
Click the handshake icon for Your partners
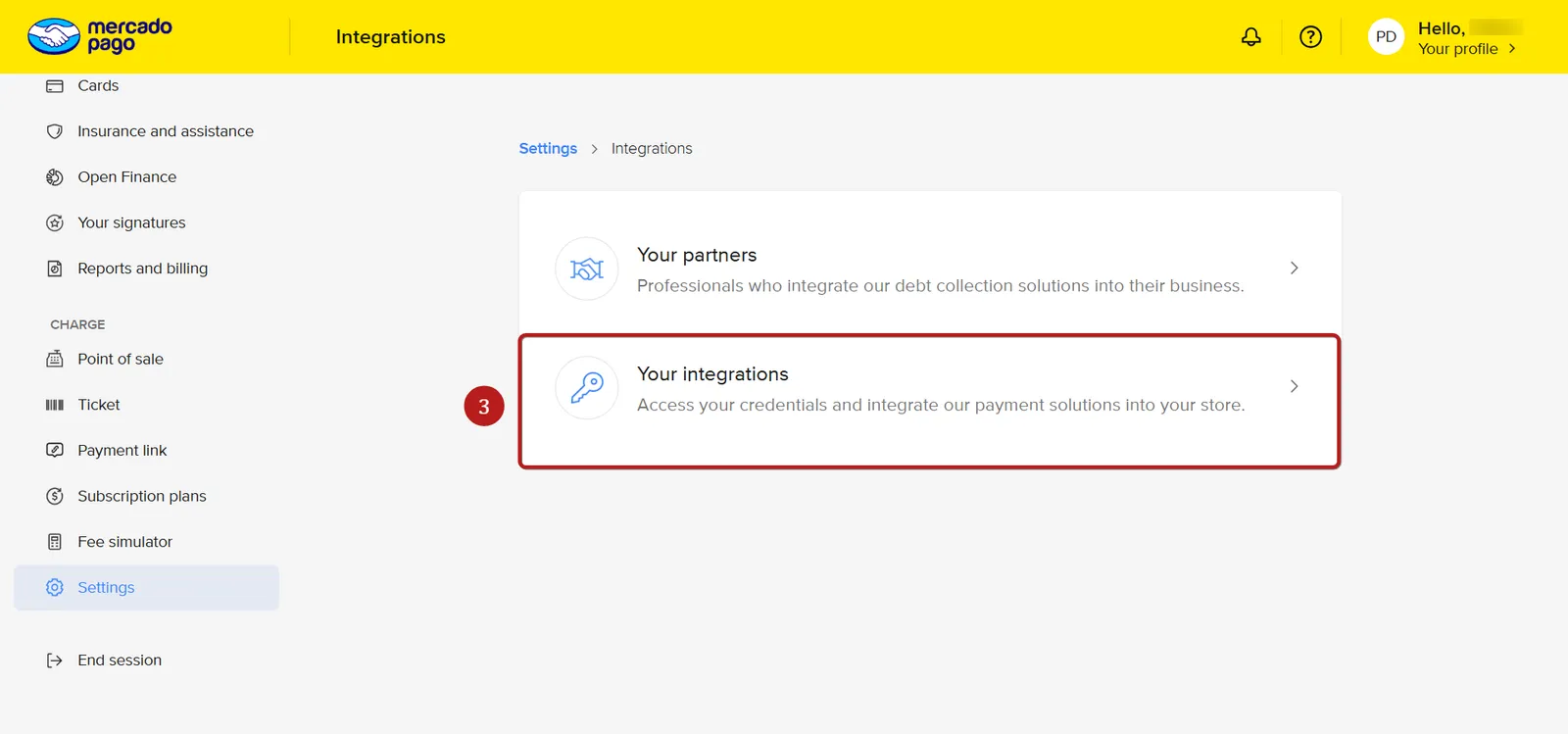click(x=587, y=269)
